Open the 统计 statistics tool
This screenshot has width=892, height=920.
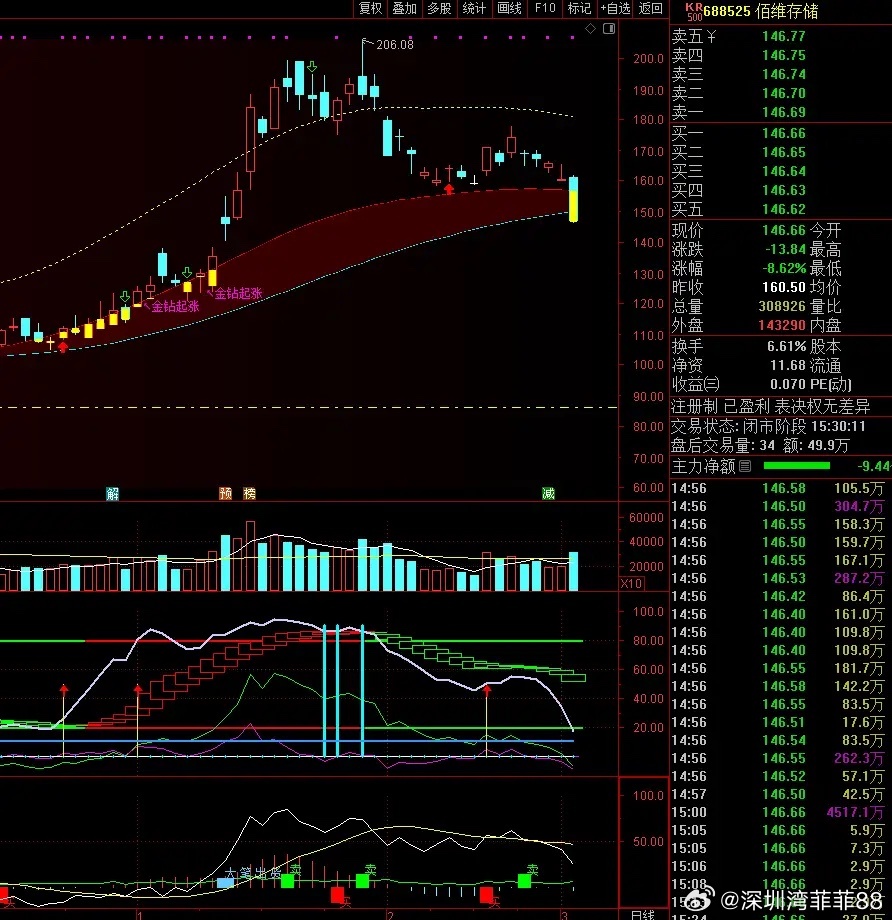coord(474,8)
